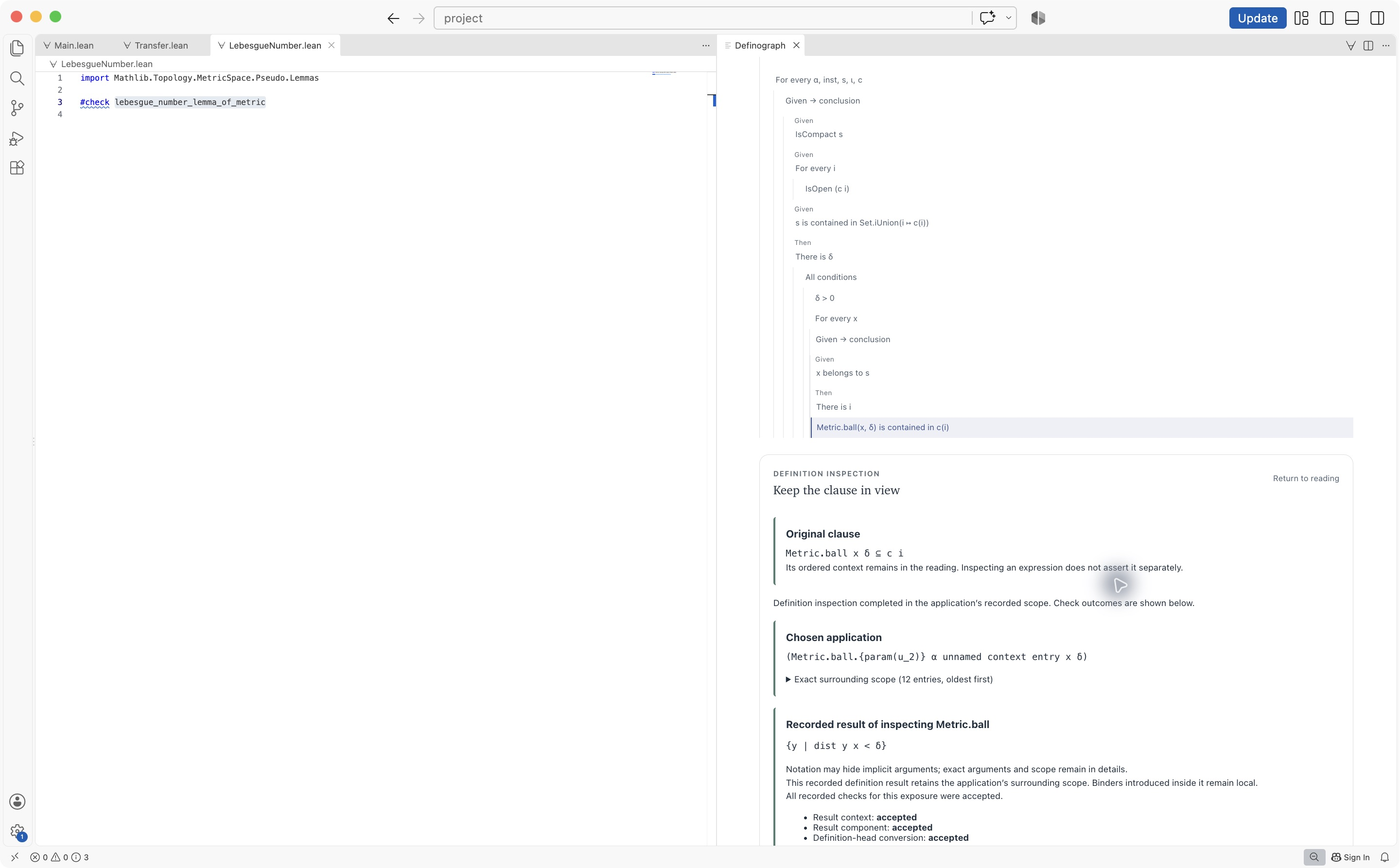
Task: Open the Search magnifier in activity bar
Action: click(x=17, y=78)
